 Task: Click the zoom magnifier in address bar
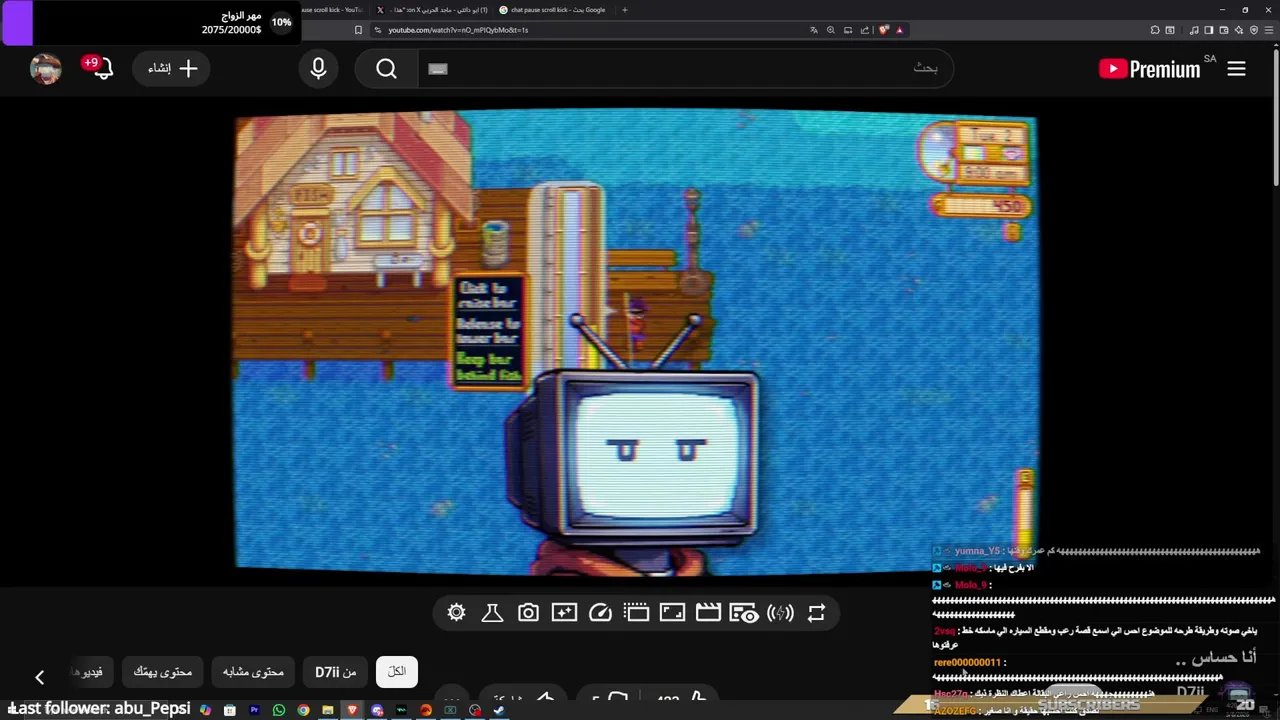pos(831,30)
